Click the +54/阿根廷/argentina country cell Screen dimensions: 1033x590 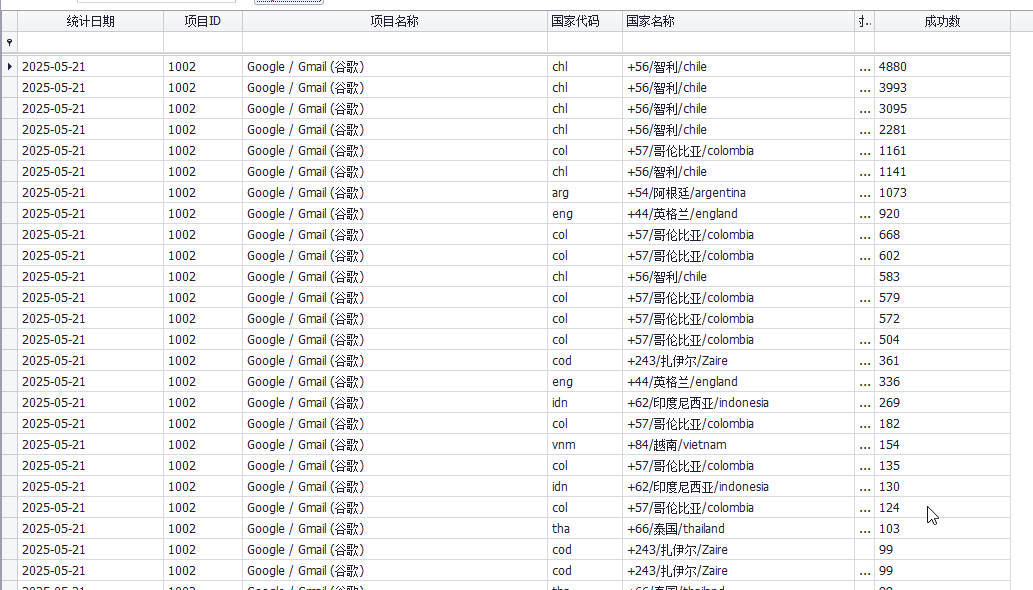tap(739, 193)
